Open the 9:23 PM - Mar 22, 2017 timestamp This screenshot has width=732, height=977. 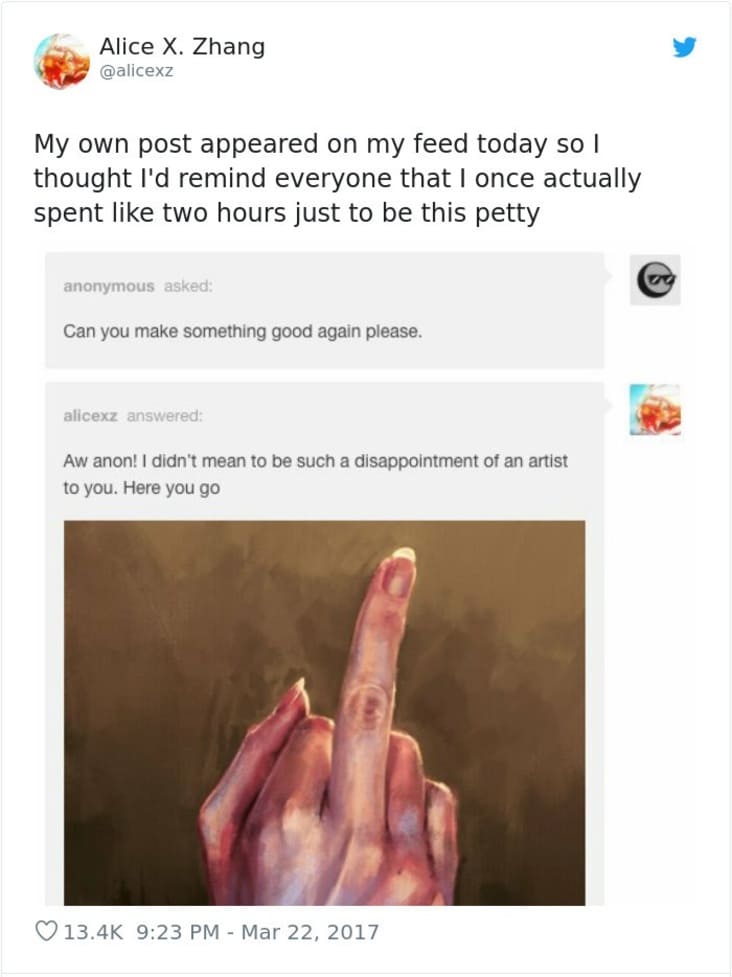pos(257,932)
